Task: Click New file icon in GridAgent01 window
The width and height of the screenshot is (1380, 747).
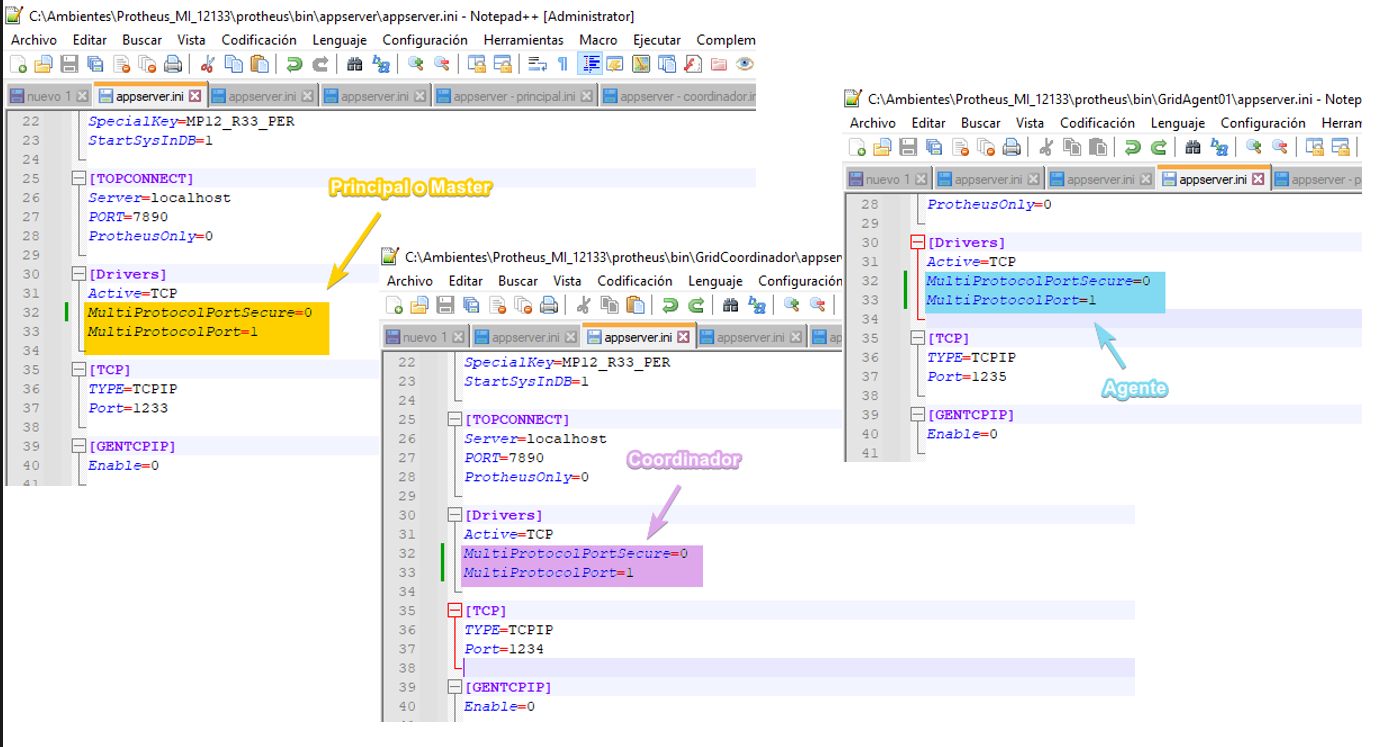Action: coord(857,147)
